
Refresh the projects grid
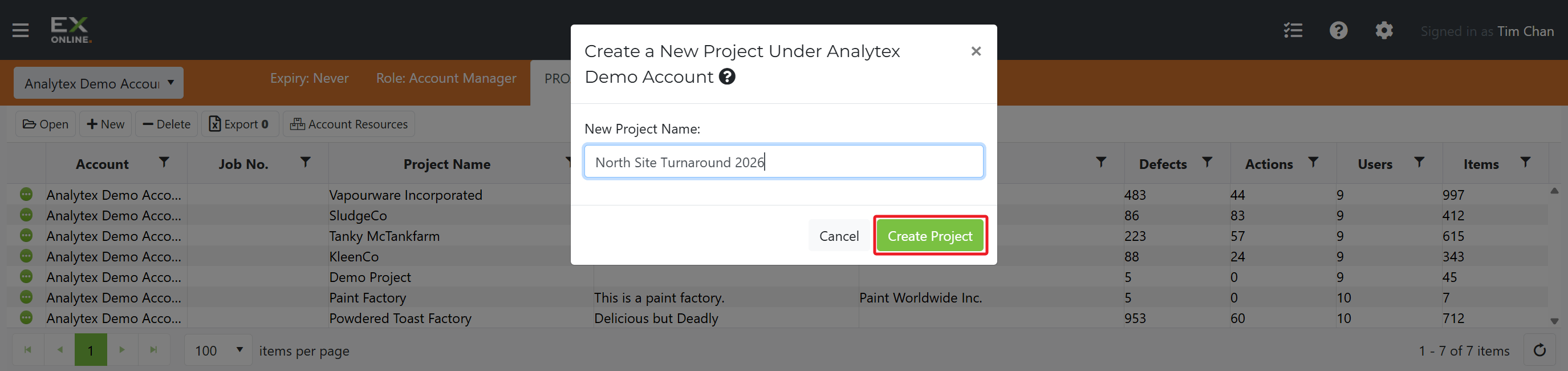point(1539,350)
